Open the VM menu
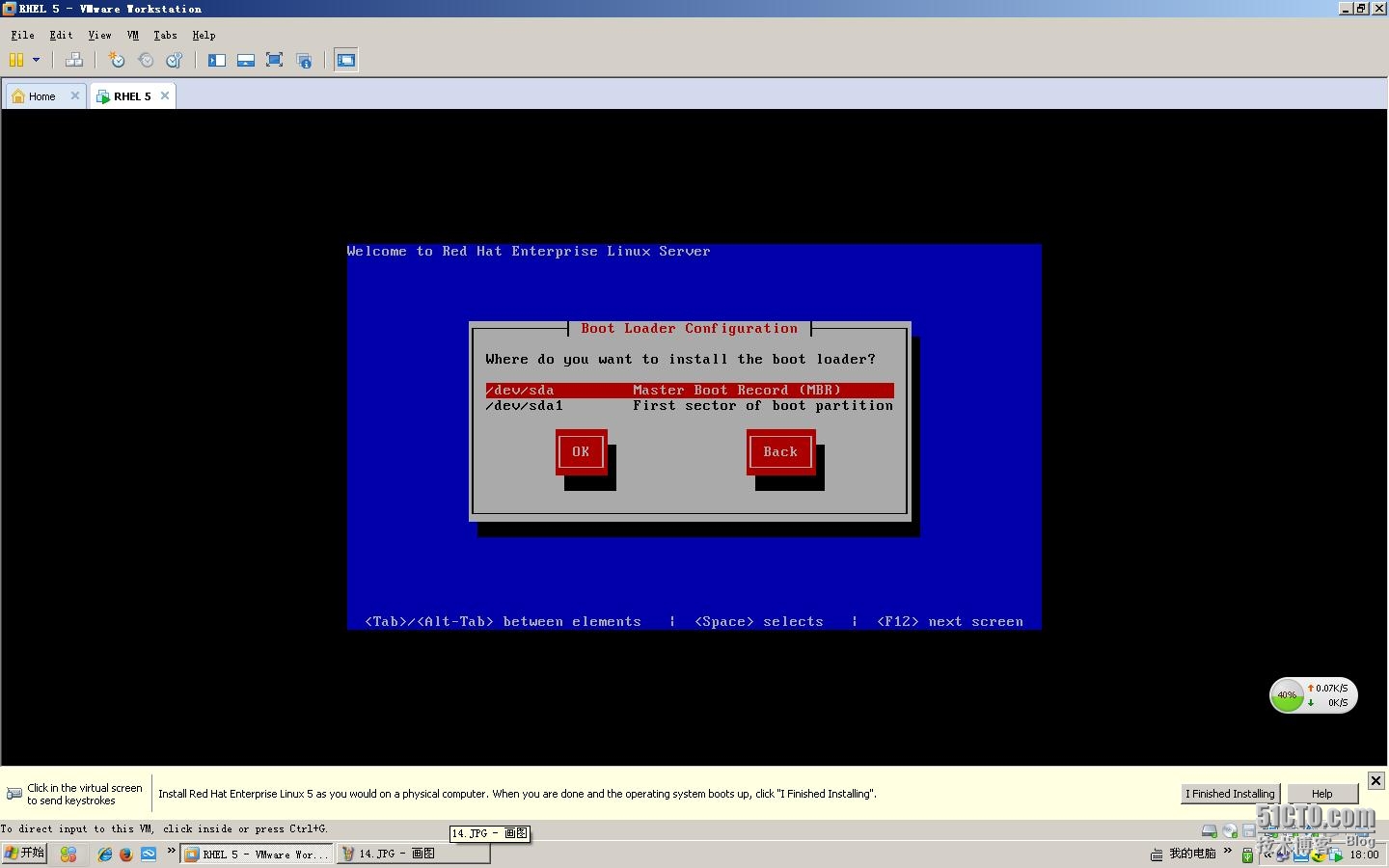This screenshot has width=1389, height=868. click(x=133, y=35)
